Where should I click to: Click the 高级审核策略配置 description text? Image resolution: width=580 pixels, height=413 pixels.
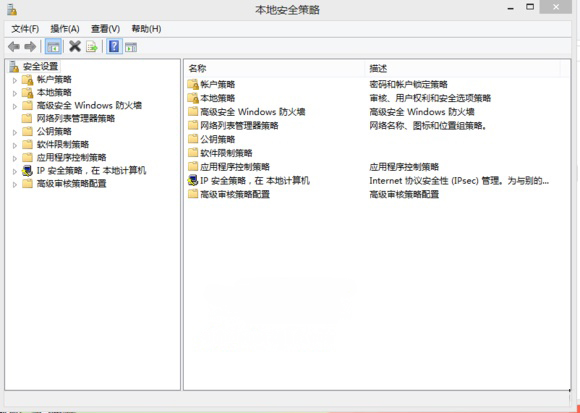pos(404,194)
